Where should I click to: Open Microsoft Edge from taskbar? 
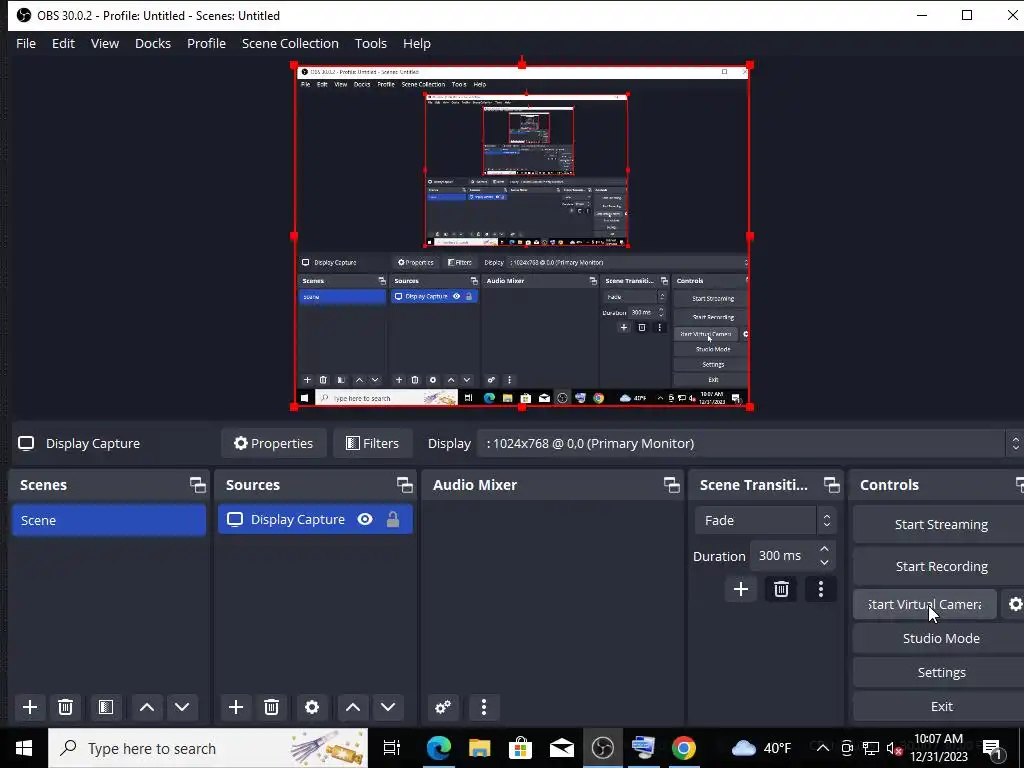coord(439,748)
